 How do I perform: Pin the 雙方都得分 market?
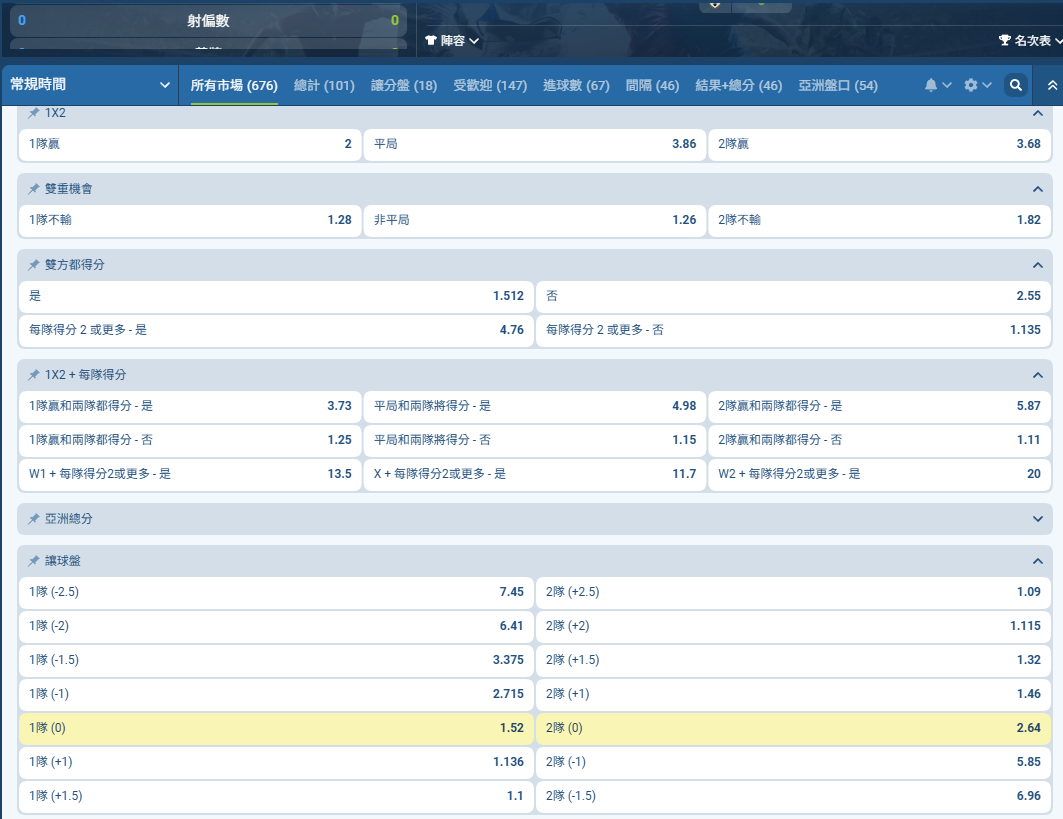[x=34, y=265]
